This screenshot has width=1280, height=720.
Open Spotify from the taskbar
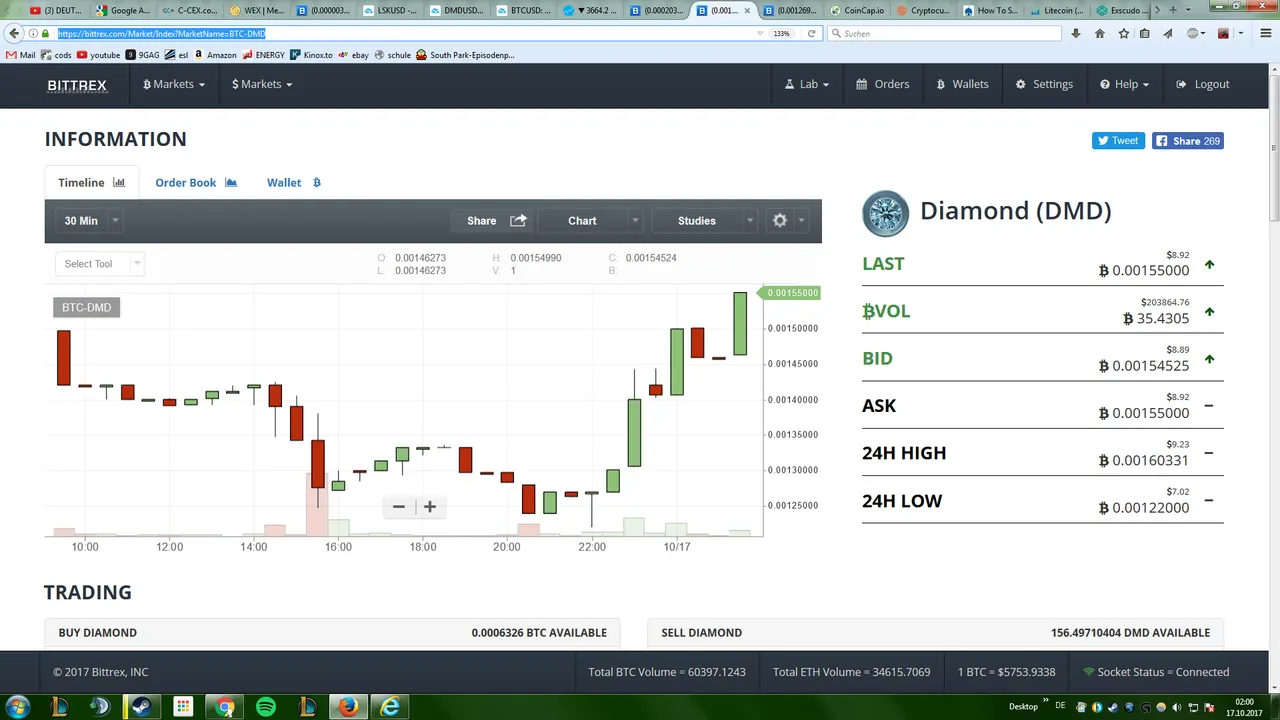click(x=265, y=706)
